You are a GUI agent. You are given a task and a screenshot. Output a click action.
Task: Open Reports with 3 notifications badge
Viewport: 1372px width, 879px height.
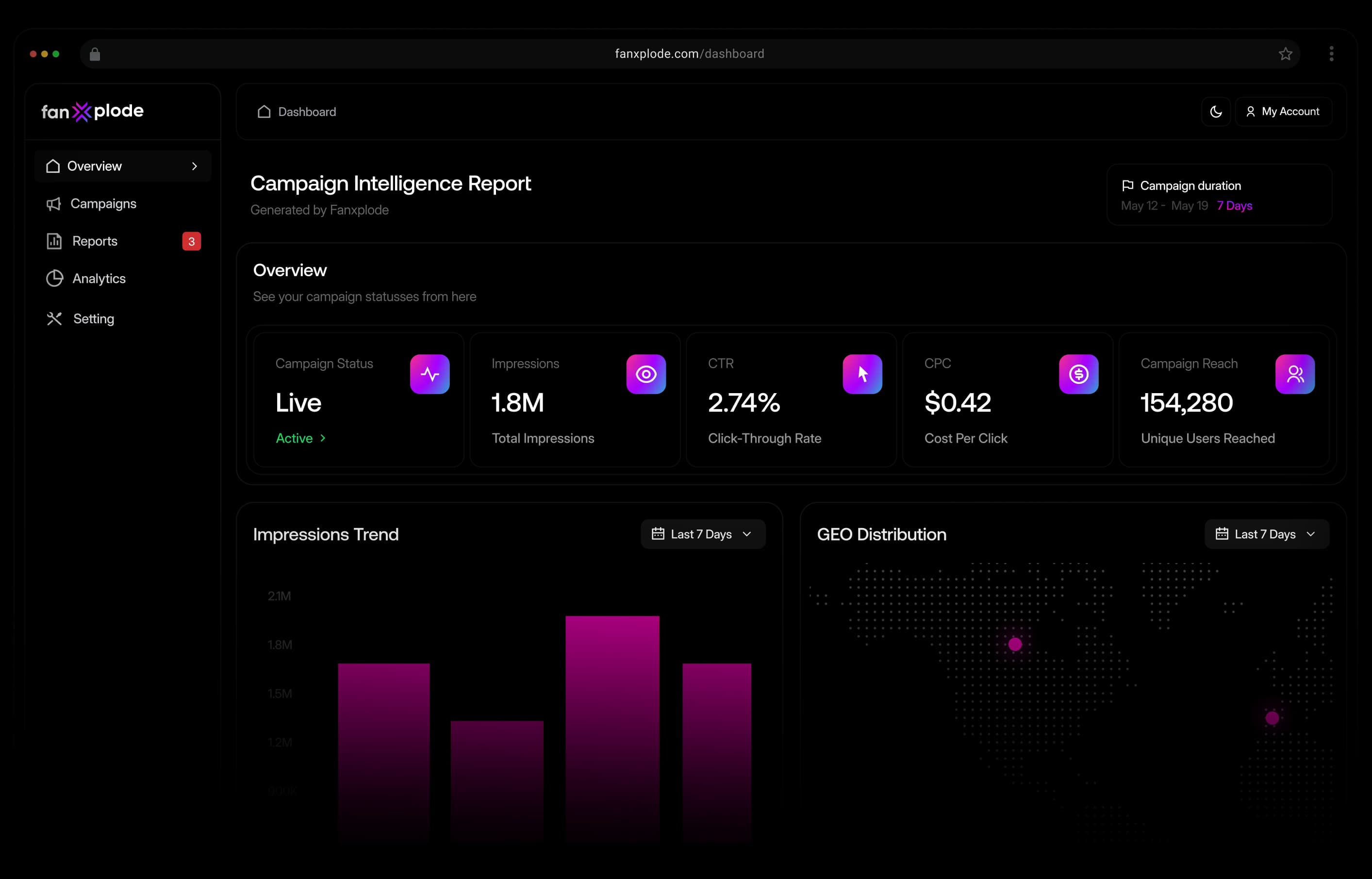click(123, 241)
